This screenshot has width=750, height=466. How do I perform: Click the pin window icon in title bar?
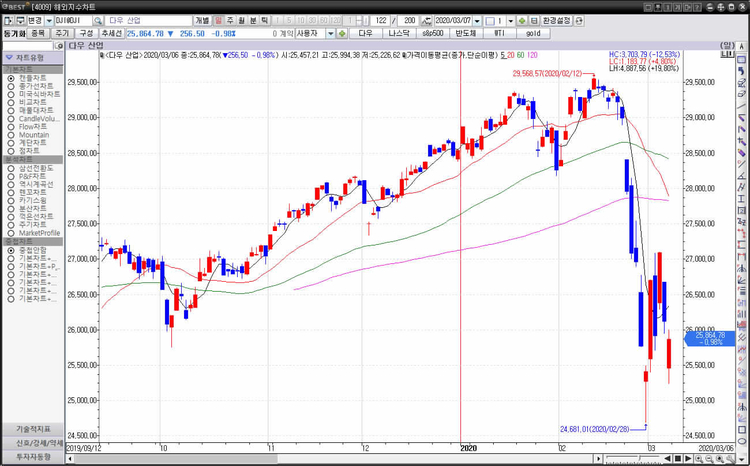658,7
